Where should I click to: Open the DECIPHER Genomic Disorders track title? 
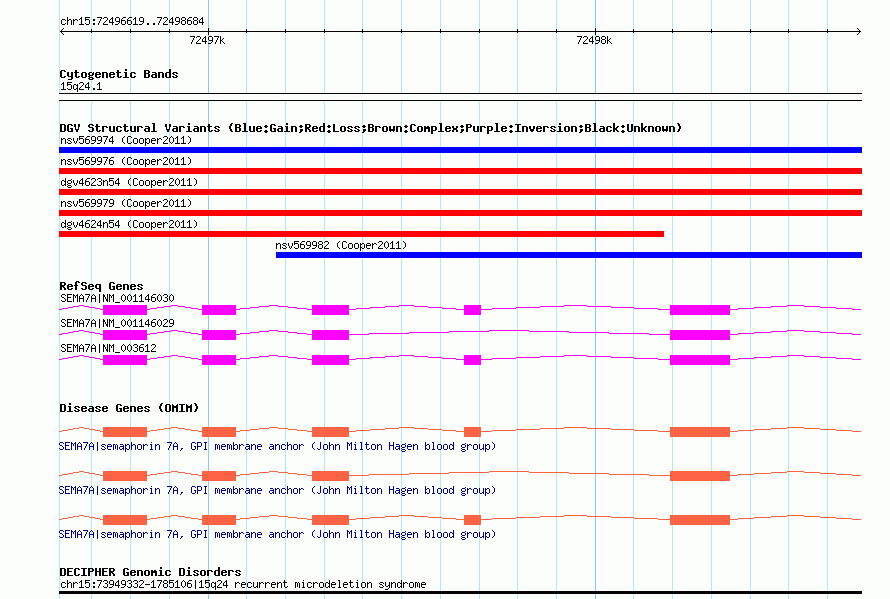(x=150, y=572)
